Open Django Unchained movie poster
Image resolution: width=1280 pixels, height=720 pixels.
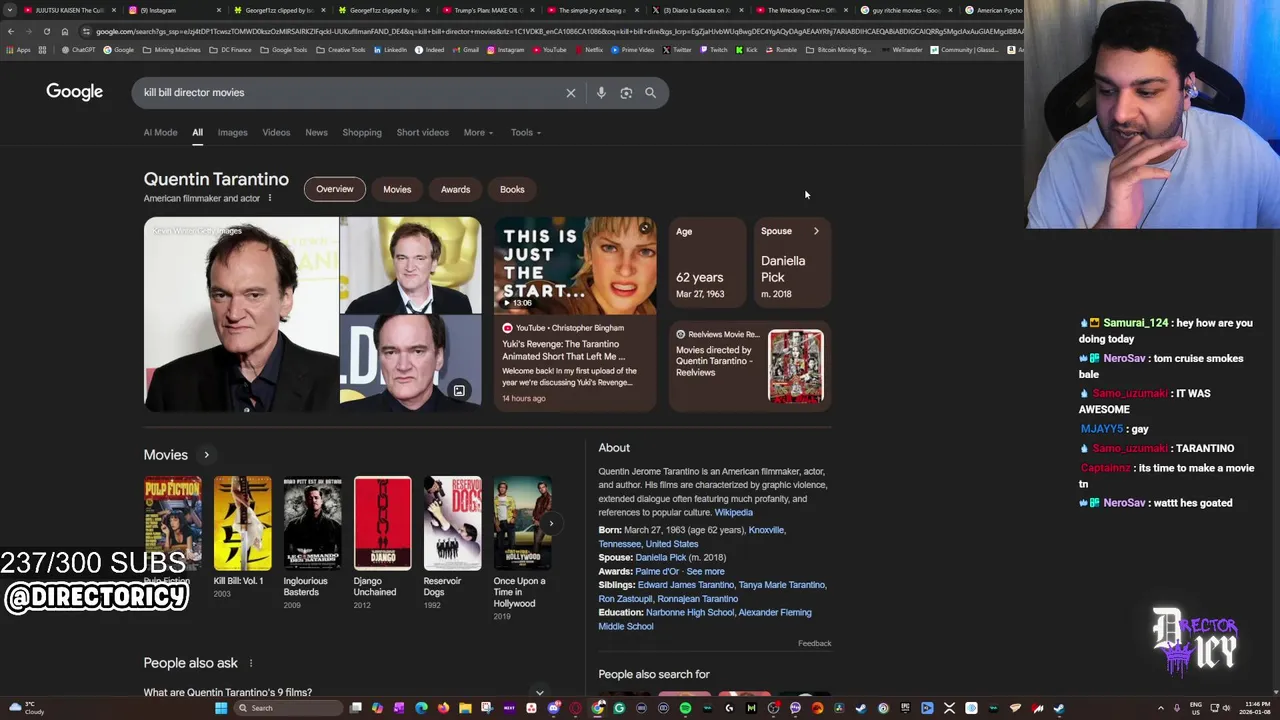tap(382, 523)
